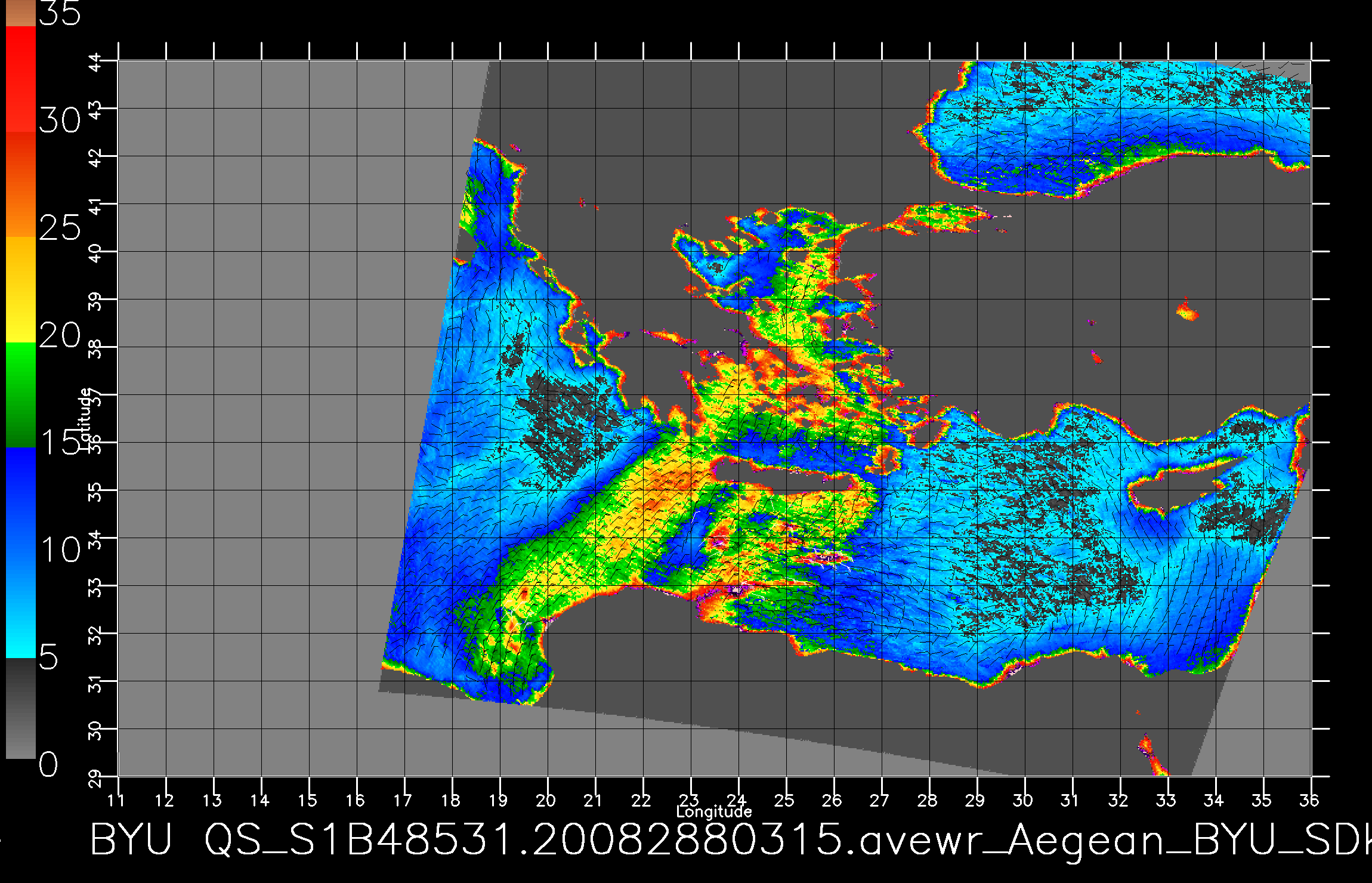1372x883 pixels.
Task: Click the gray segment of the color scale
Action: pos(20,708)
